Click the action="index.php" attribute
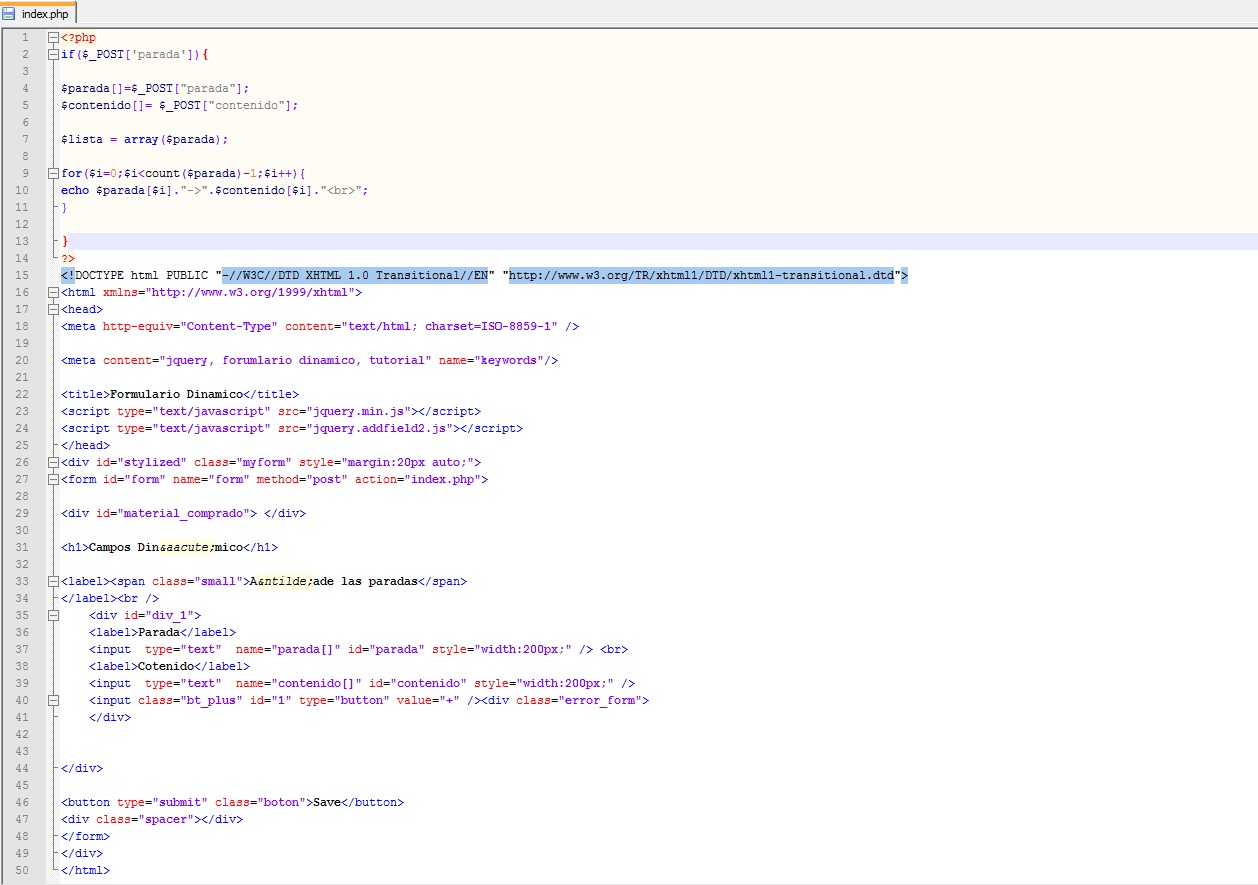Screen dimensions: 1258x885 (x=418, y=479)
